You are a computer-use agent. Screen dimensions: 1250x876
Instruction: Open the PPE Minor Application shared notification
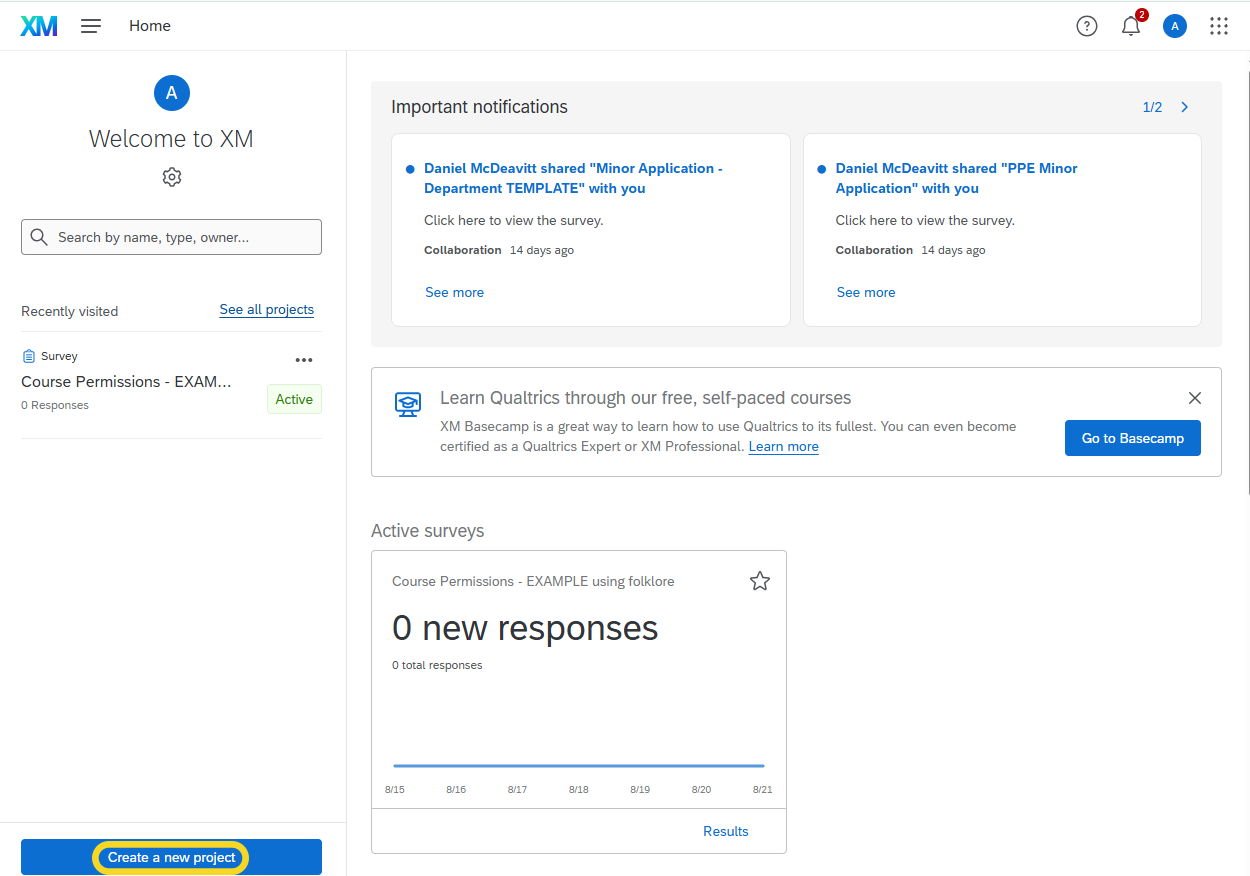tap(956, 178)
